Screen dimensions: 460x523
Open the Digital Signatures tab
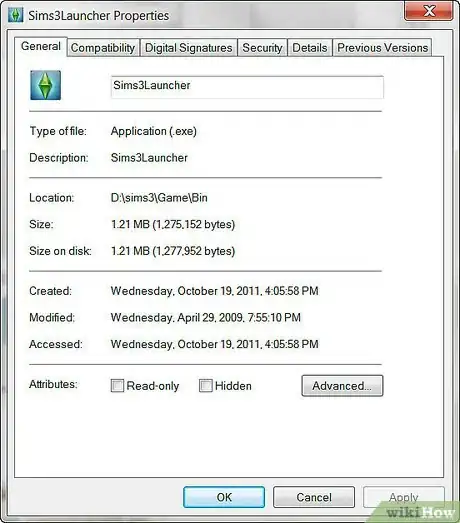point(188,48)
